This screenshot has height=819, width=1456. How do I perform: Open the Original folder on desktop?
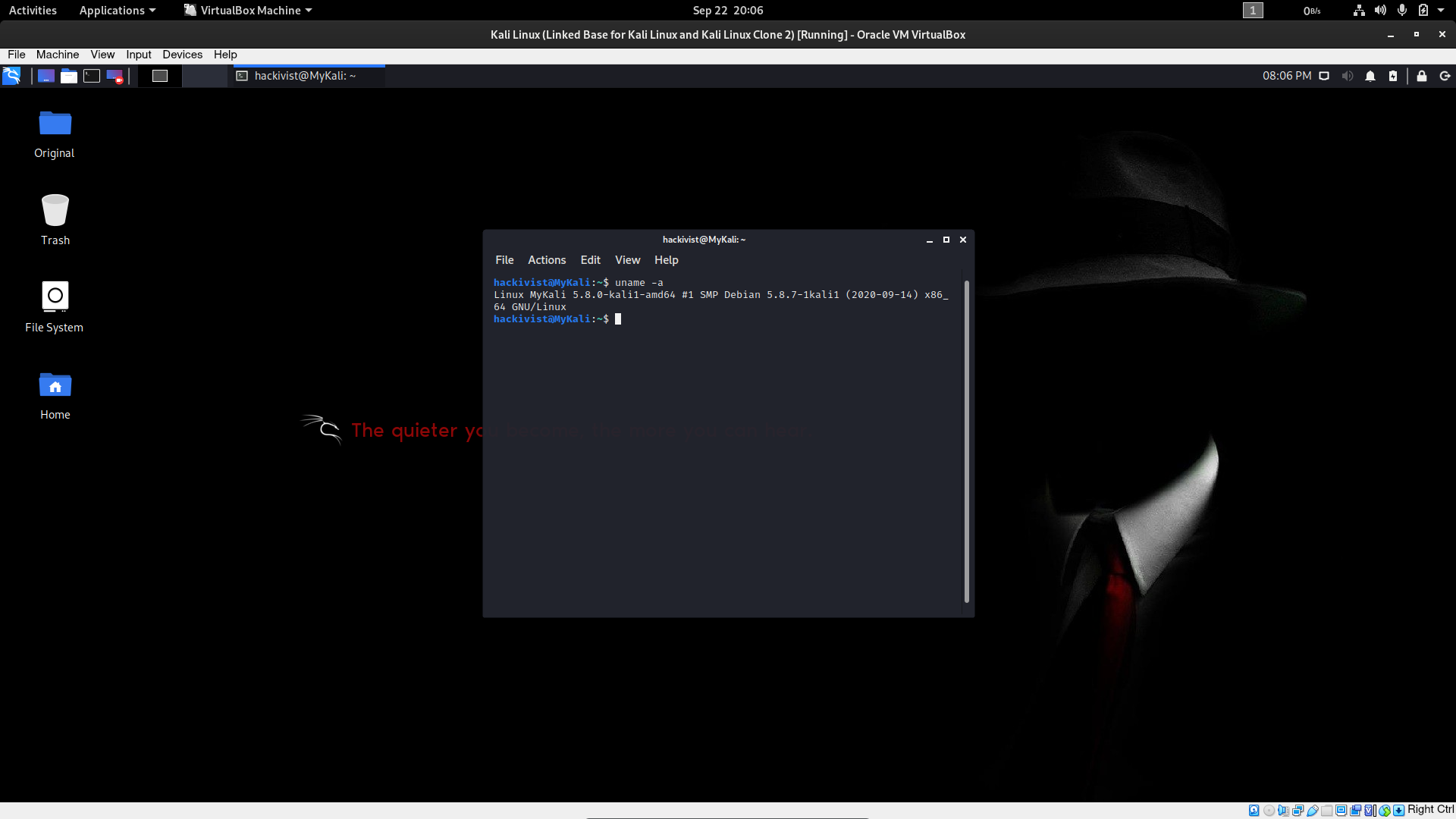click(x=55, y=124)
